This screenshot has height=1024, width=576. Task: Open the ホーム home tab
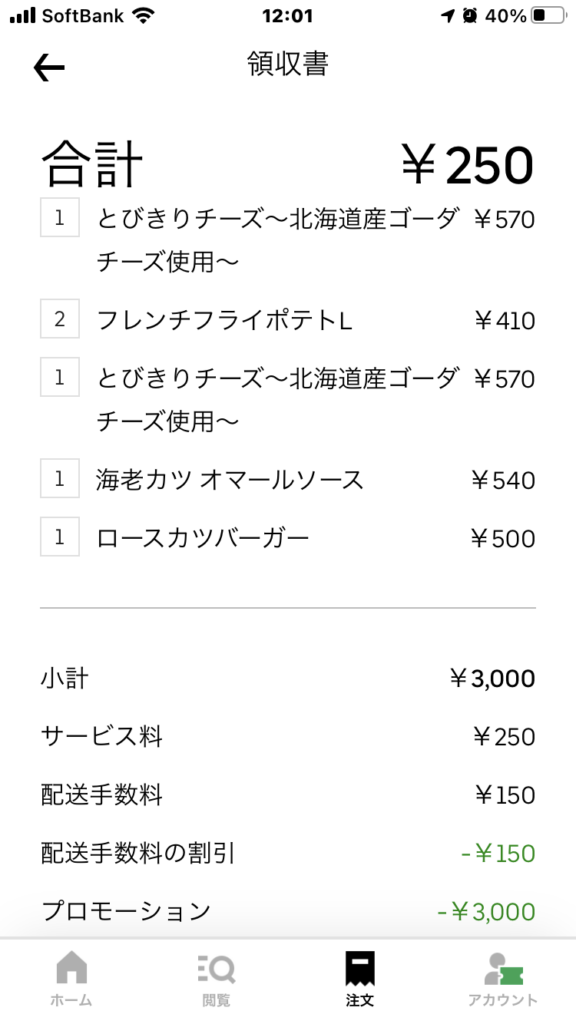click(x=71, y=978)
